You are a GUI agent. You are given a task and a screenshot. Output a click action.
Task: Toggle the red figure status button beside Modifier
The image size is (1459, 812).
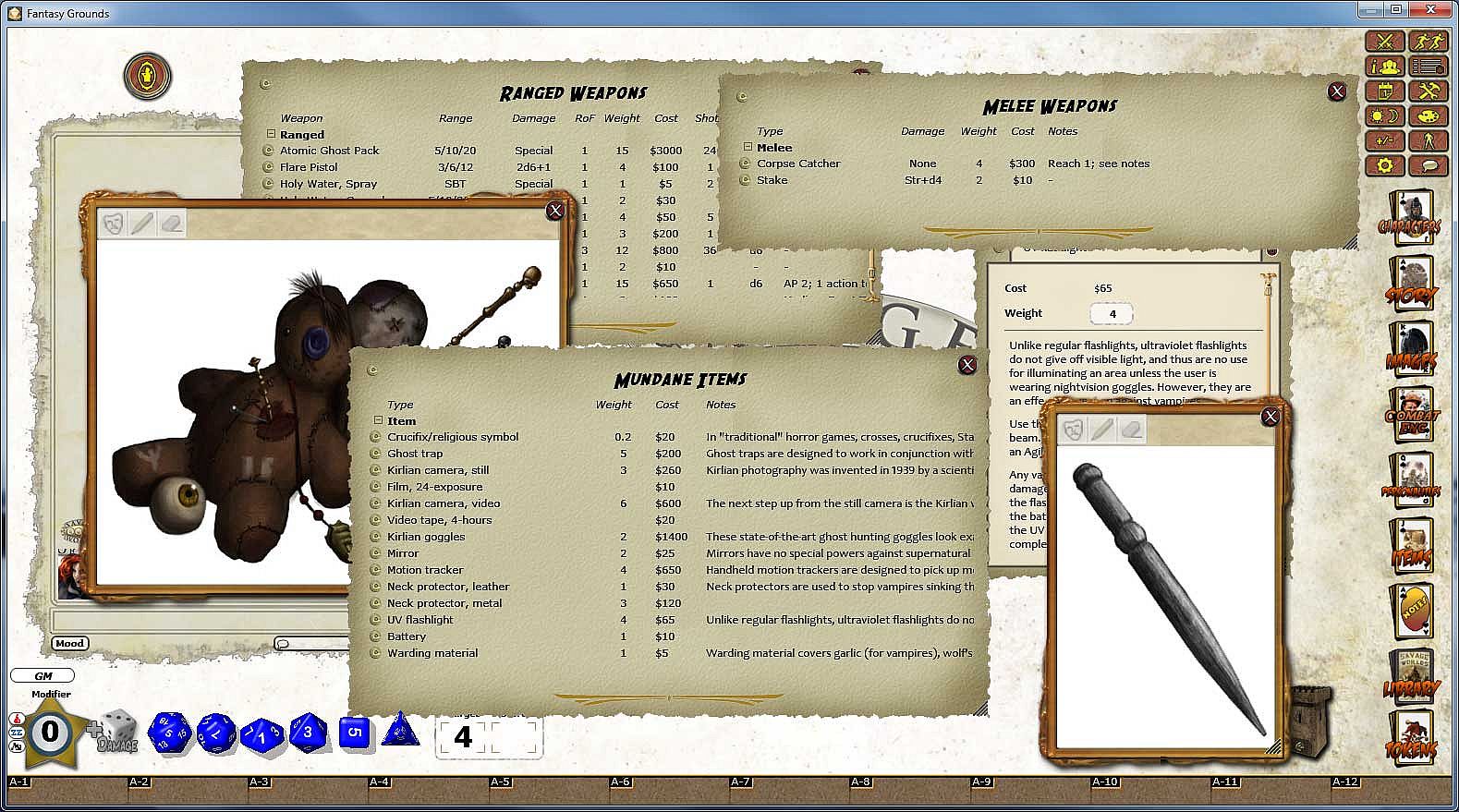click(x=16, y=719)
